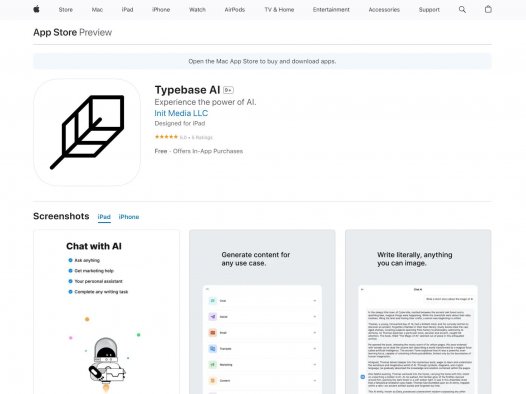Click the Preview text beside App Store
The width and height of the screenshot is (526, 394).
click(96, 33)
